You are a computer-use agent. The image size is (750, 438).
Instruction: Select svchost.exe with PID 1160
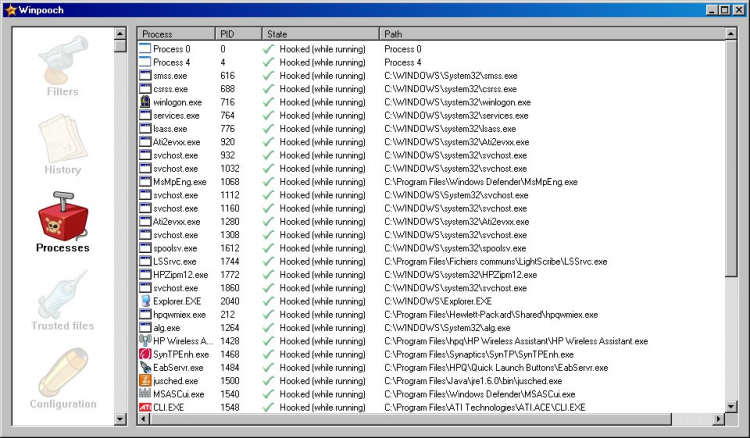tap(176, 208)
